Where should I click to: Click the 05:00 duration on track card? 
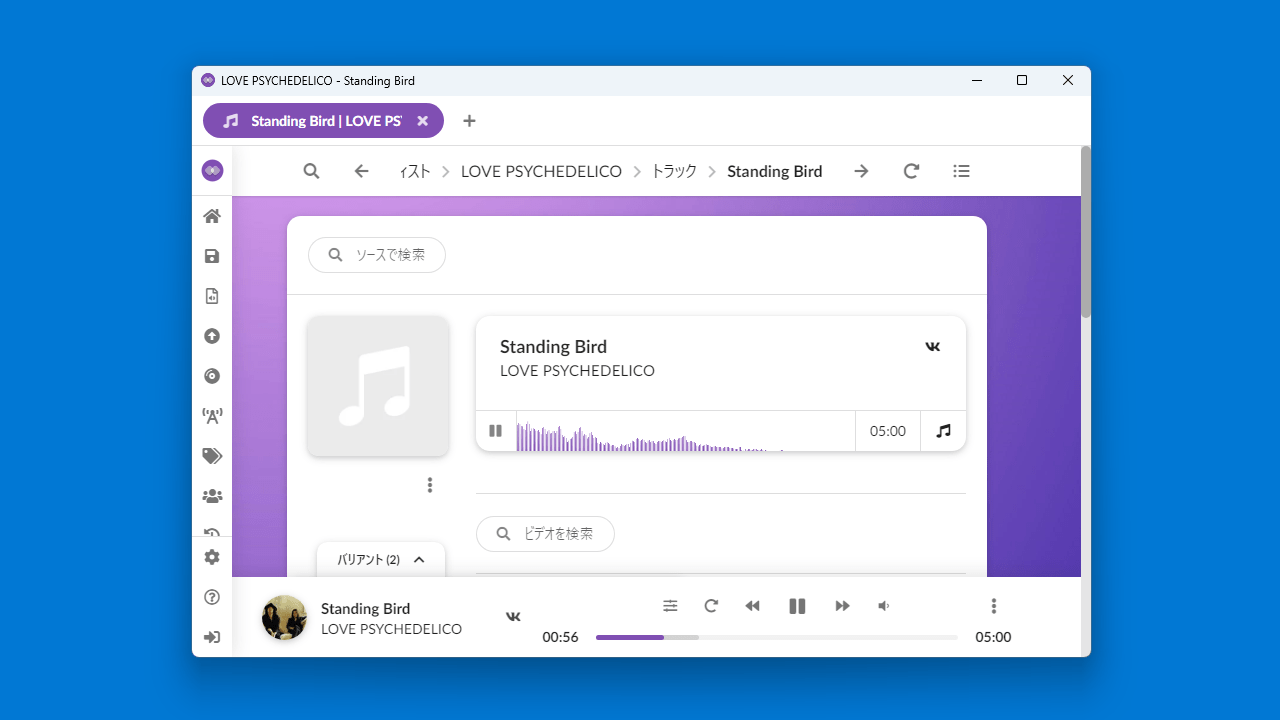(888, 431)
